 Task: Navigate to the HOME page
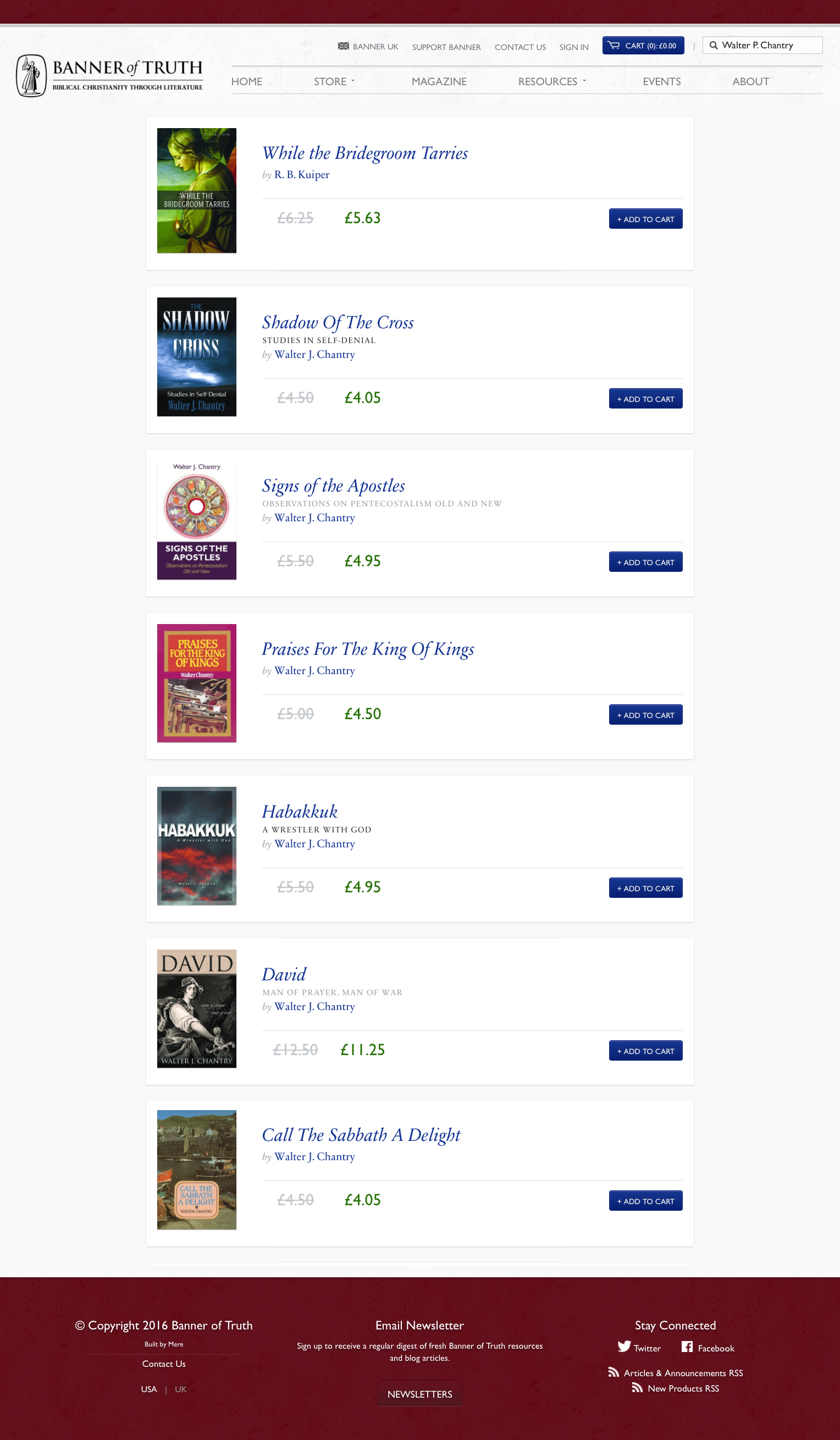tap(246, 81)
